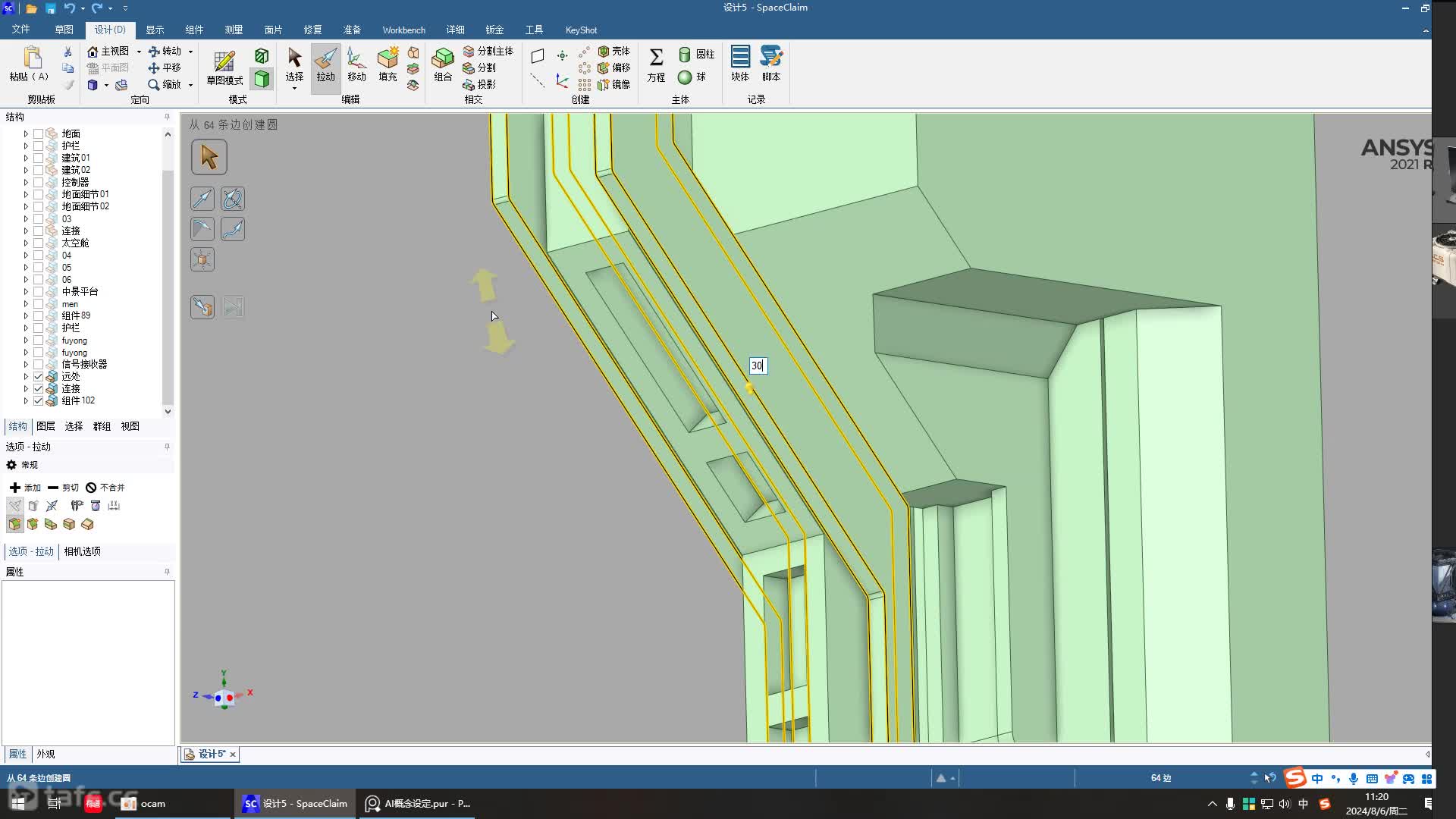Open the 主视图 dropdown arrow
1456x819 pixels.
pos(139,52)
